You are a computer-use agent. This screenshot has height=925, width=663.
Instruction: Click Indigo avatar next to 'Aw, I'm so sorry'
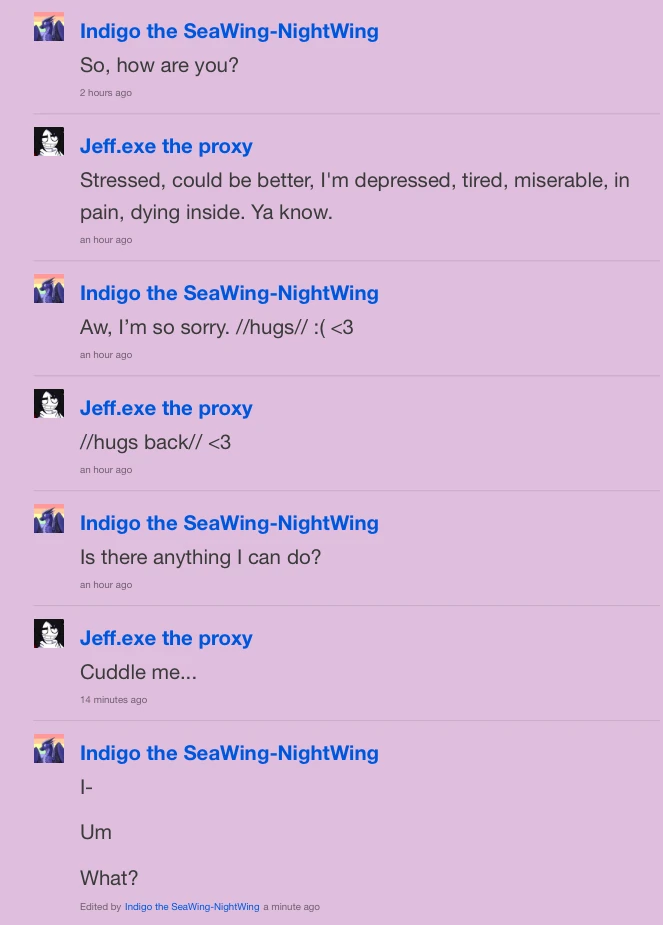(49, 288)
